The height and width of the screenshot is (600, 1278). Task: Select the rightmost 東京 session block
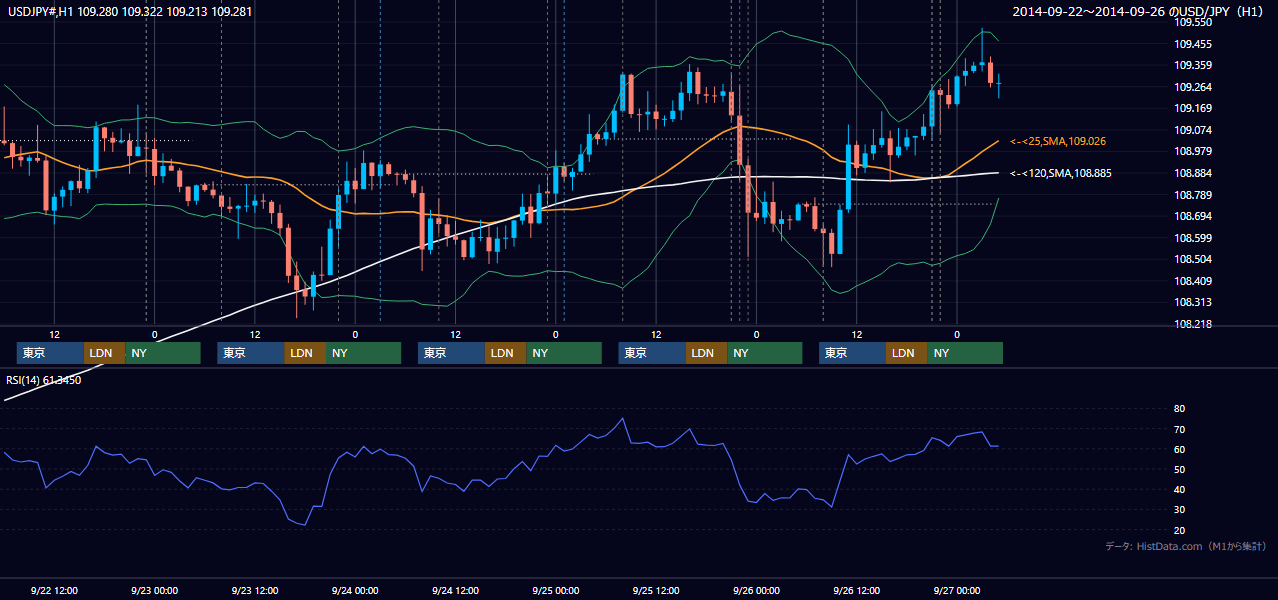point(852,353)
